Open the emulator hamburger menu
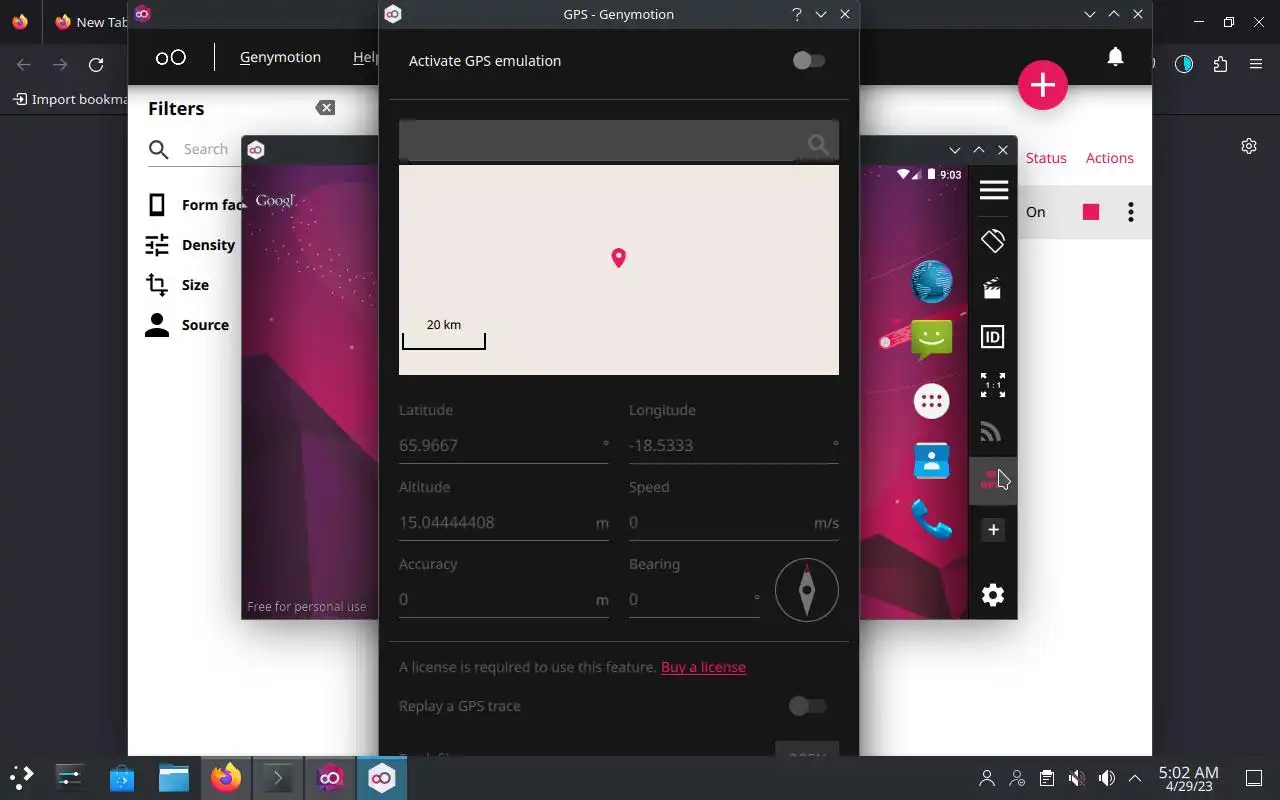The width and height of the screenshot is (1280, 800). point(993,190)
